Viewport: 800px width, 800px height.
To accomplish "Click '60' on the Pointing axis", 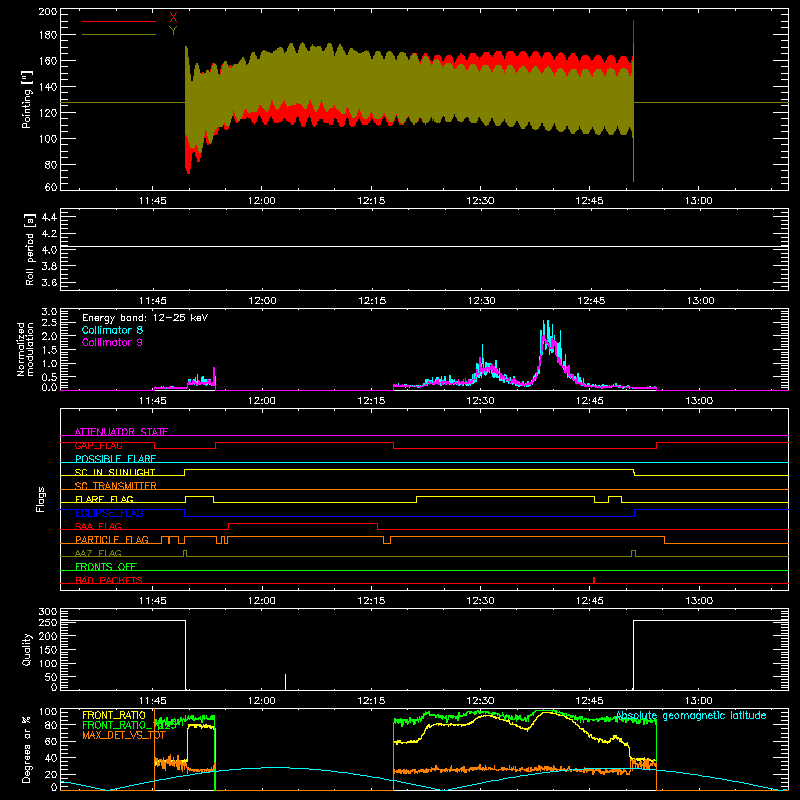I will click(x=51, y=187).
